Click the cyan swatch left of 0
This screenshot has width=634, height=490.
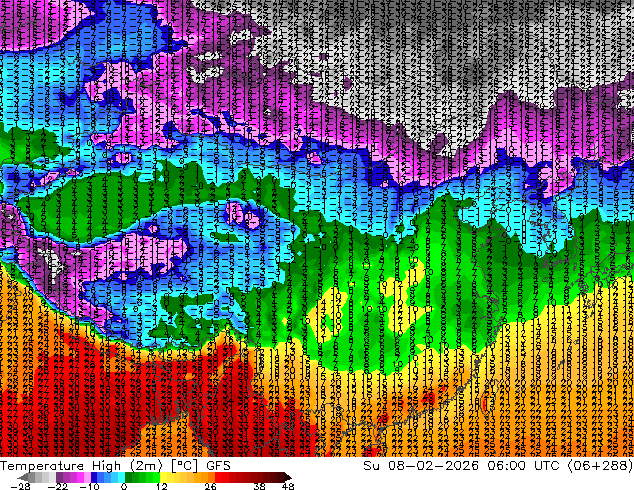tap(121, 477)
